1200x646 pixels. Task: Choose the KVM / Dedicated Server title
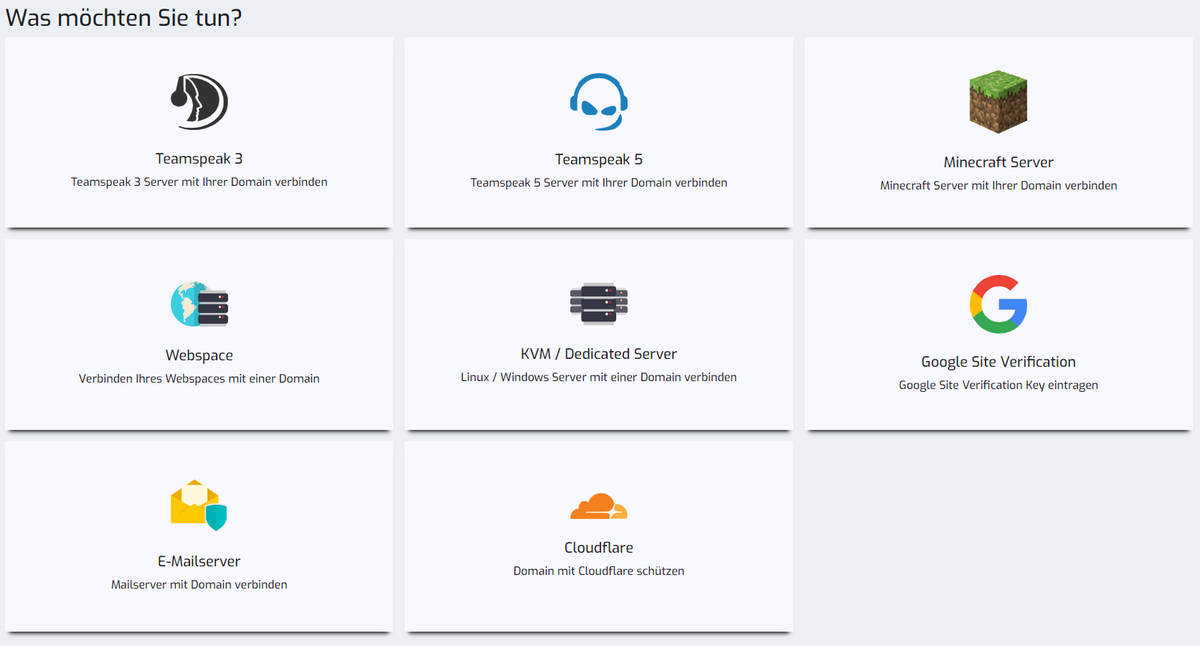click(599, 354)
